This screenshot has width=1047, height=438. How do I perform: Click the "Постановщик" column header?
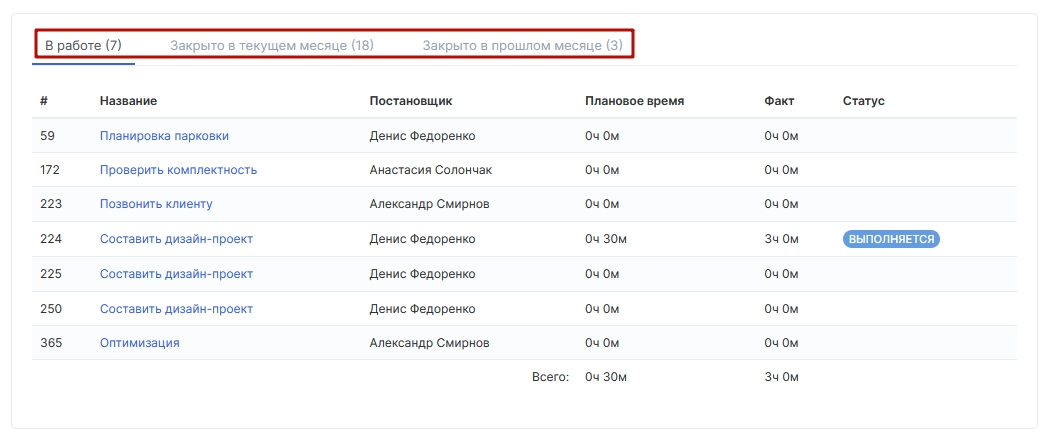(411, 101)
